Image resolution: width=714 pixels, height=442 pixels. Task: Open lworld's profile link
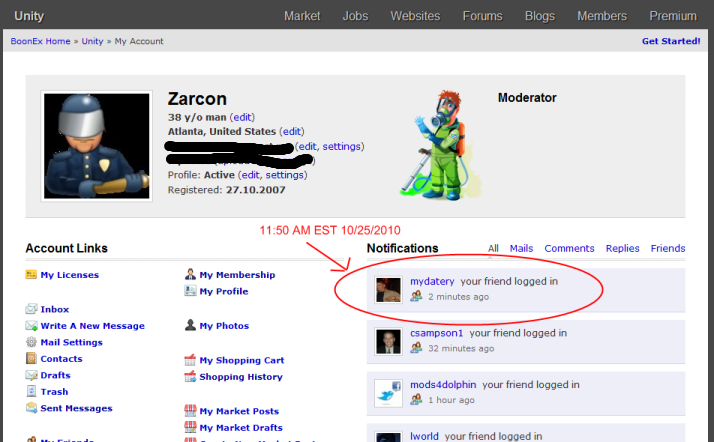(424, 436)
